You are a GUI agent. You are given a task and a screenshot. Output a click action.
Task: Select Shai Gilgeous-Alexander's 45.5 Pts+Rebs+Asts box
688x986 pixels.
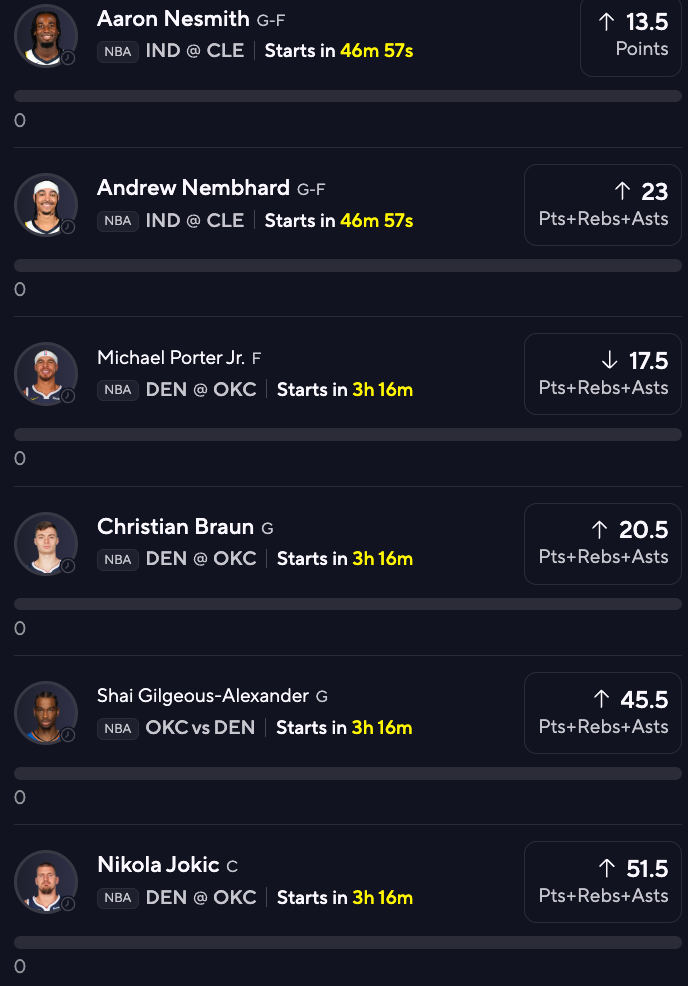pos(603,713)
